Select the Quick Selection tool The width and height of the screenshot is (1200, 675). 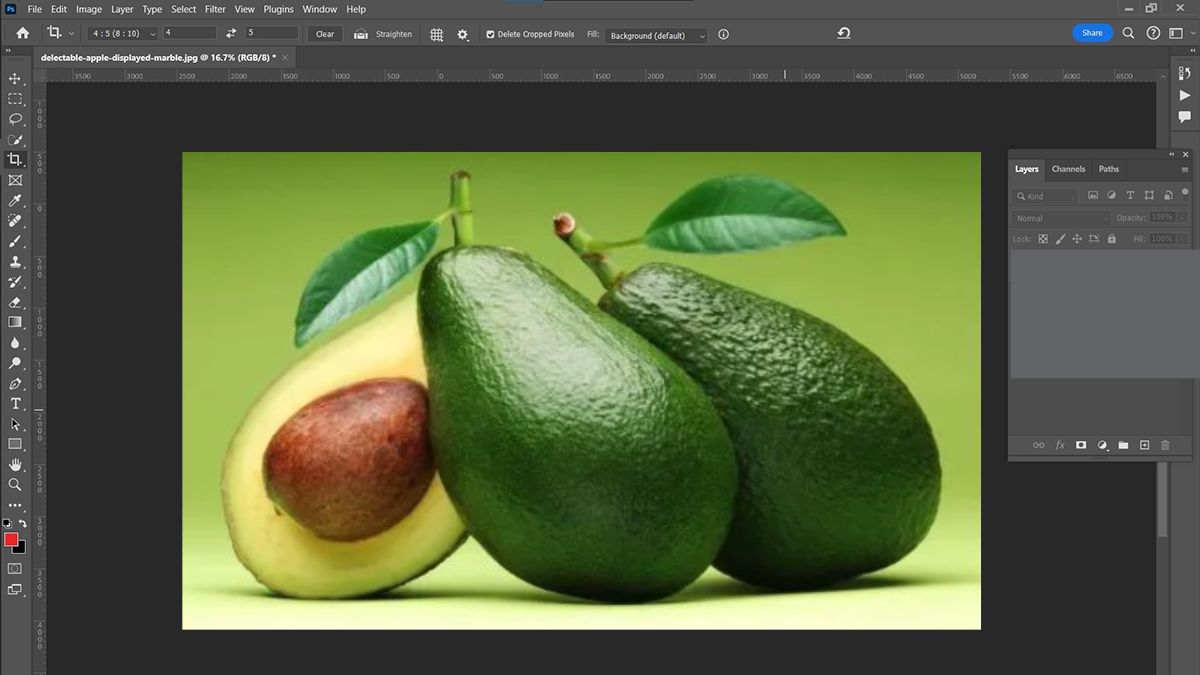(15, 140)
